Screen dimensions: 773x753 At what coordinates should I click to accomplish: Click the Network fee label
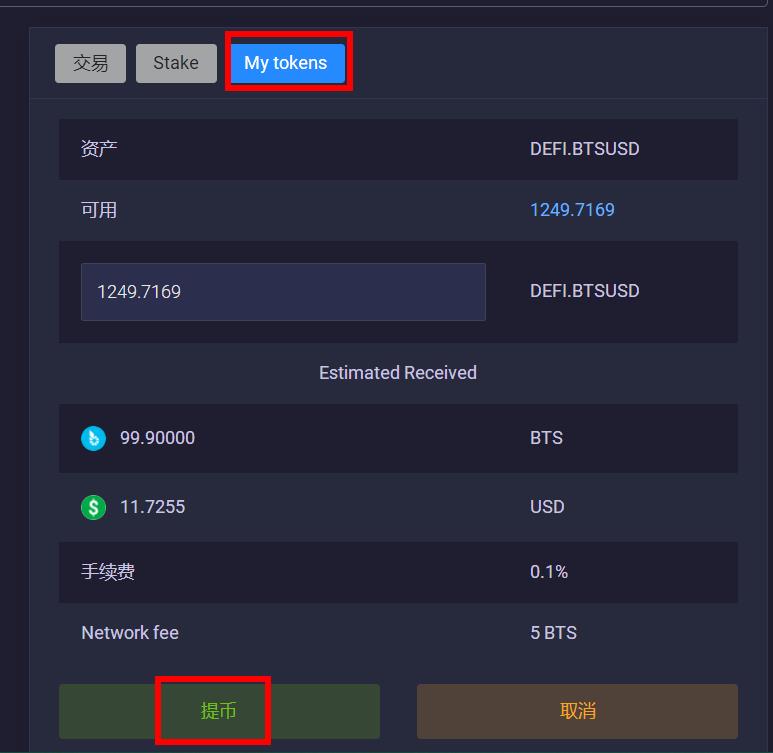pos(130,633)
